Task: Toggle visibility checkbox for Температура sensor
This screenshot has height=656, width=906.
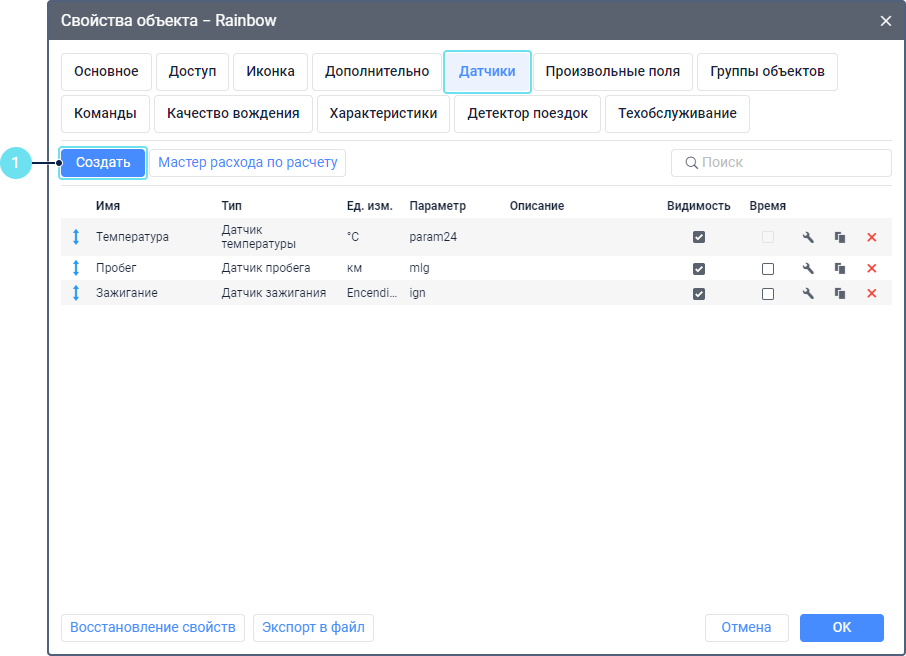Action: pyautogui.click(x=699, y=237)
